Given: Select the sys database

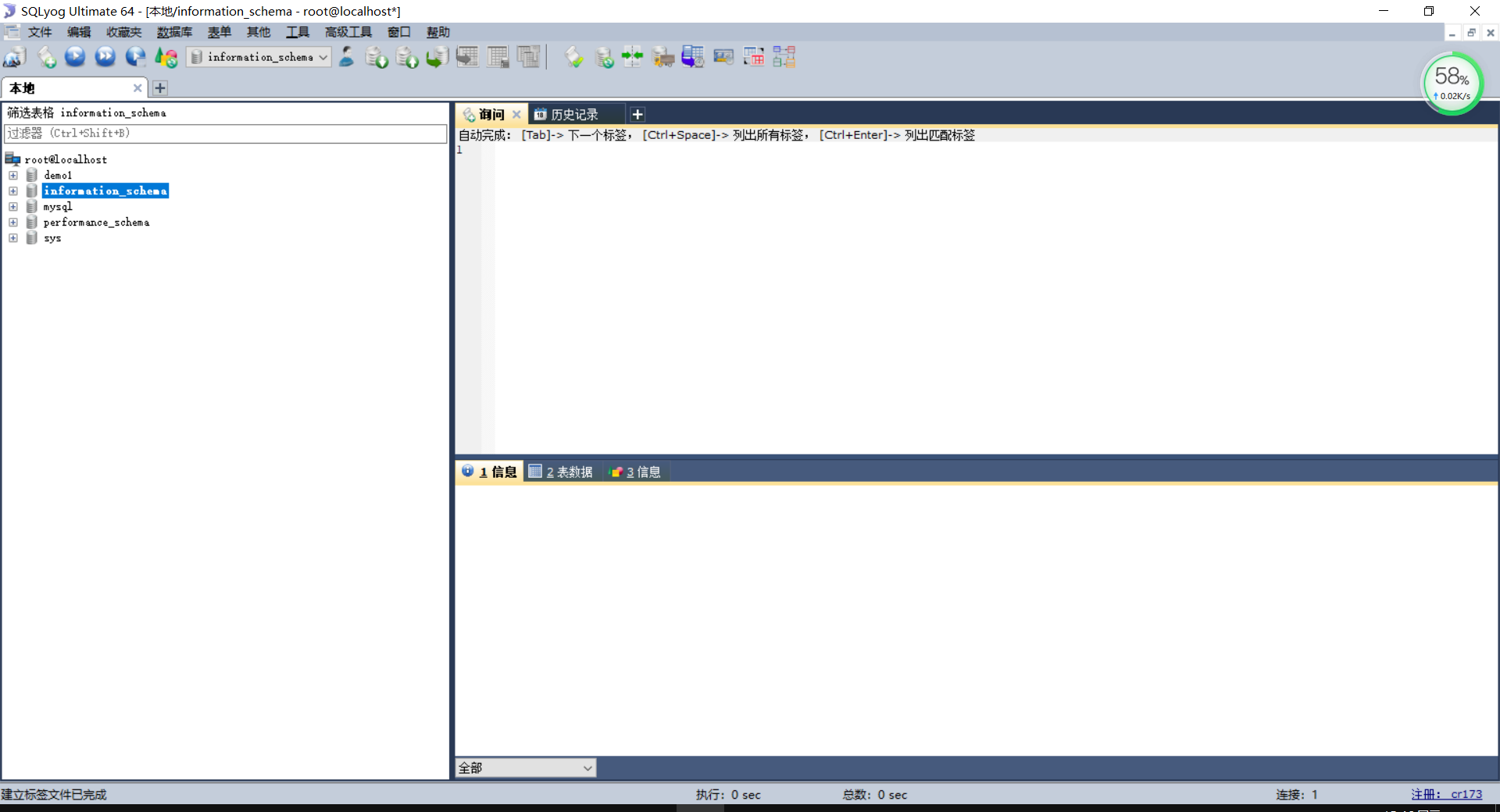Looking at the screenshot, I should point(52,238).
